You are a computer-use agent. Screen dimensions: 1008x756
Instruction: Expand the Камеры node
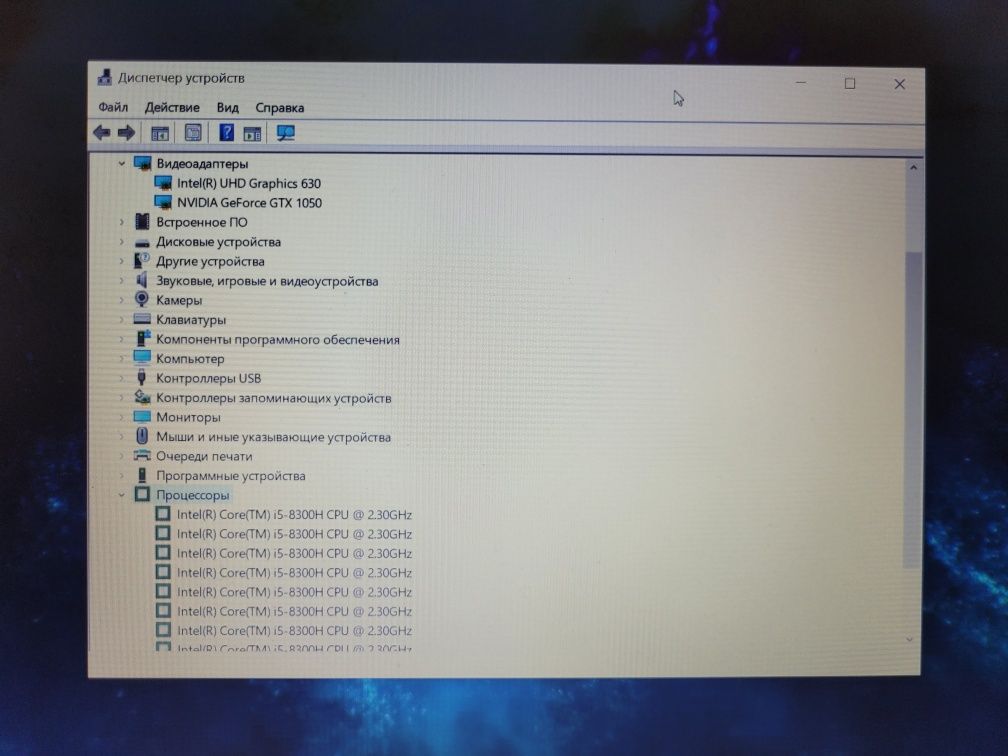122,300
